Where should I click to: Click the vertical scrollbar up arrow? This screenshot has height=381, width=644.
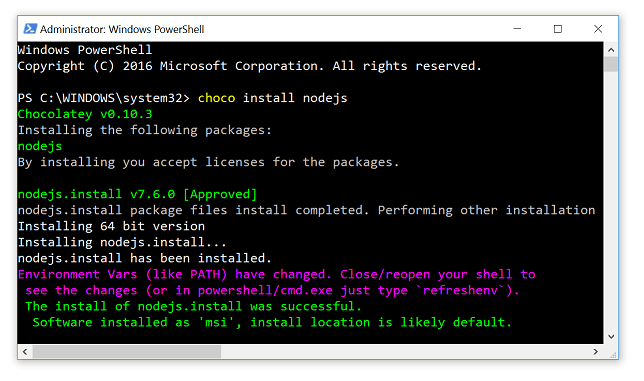pos(611,50)
